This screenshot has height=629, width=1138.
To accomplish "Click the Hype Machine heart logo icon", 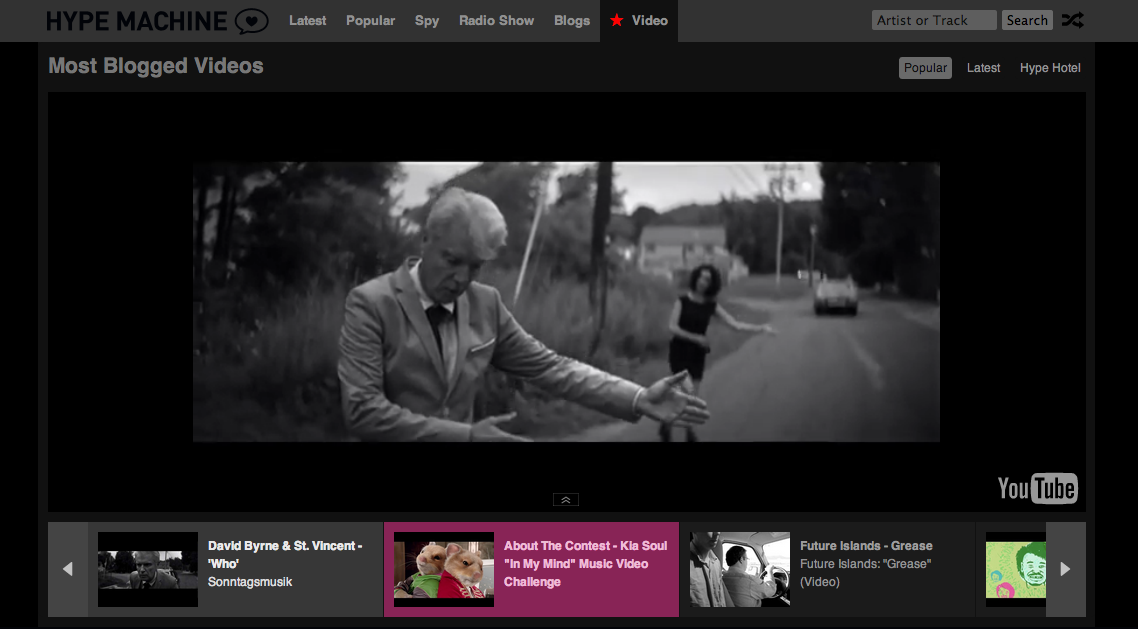I will [x=251, y=21].
